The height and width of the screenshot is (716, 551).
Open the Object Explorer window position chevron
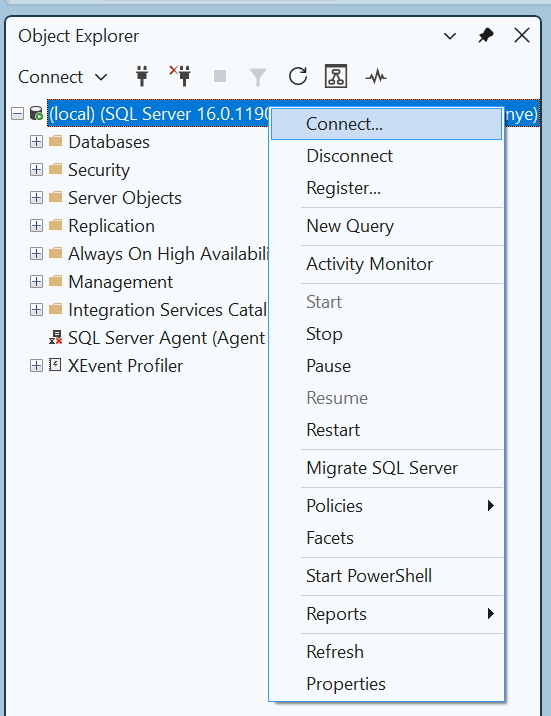450,36
